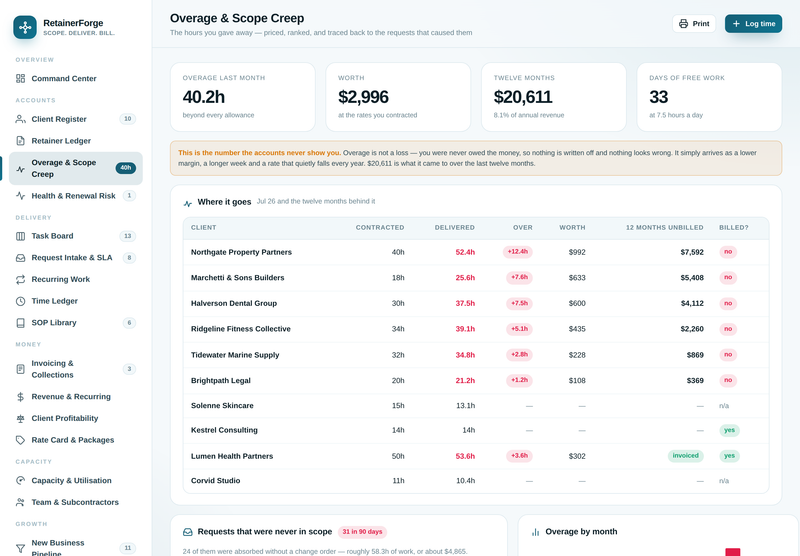The width and height of the screenshot is (800, 556).
Task: Click the Request Intake inbox icon
Action: 20,258
